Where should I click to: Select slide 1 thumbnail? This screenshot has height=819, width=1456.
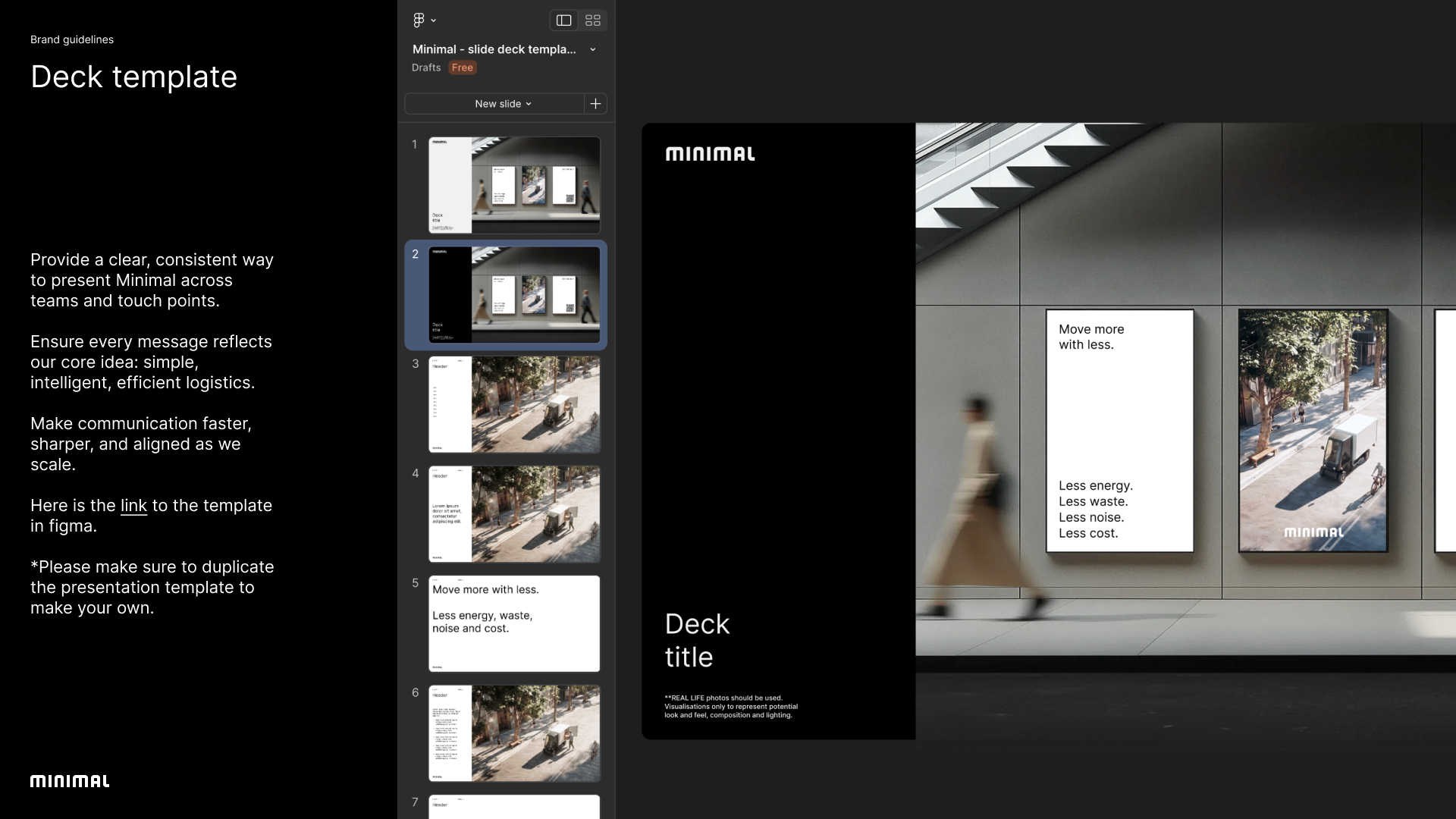pos(514,185)
